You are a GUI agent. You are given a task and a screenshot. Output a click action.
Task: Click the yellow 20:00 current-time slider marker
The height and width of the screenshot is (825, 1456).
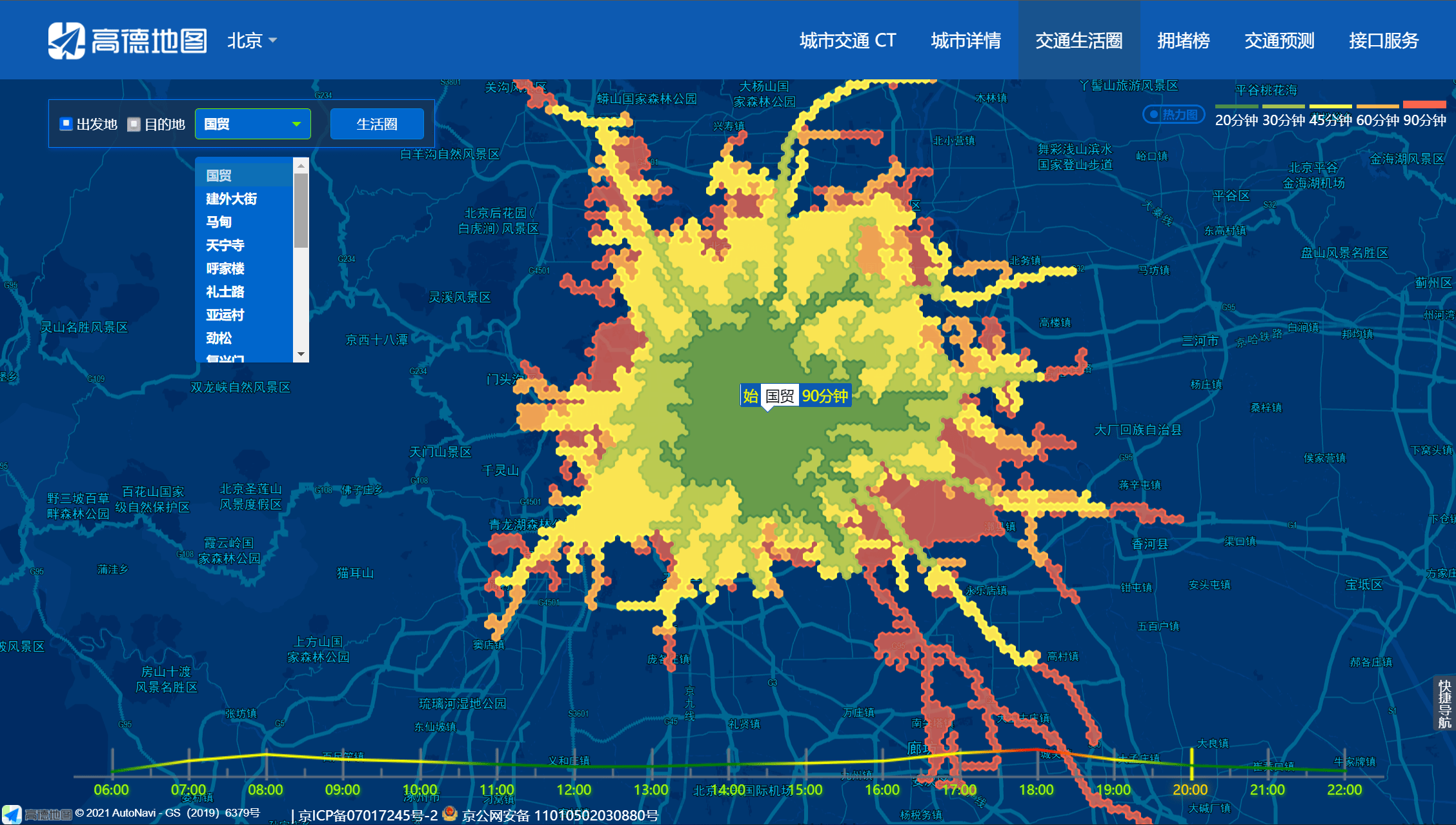click(x=1191, y=764)
